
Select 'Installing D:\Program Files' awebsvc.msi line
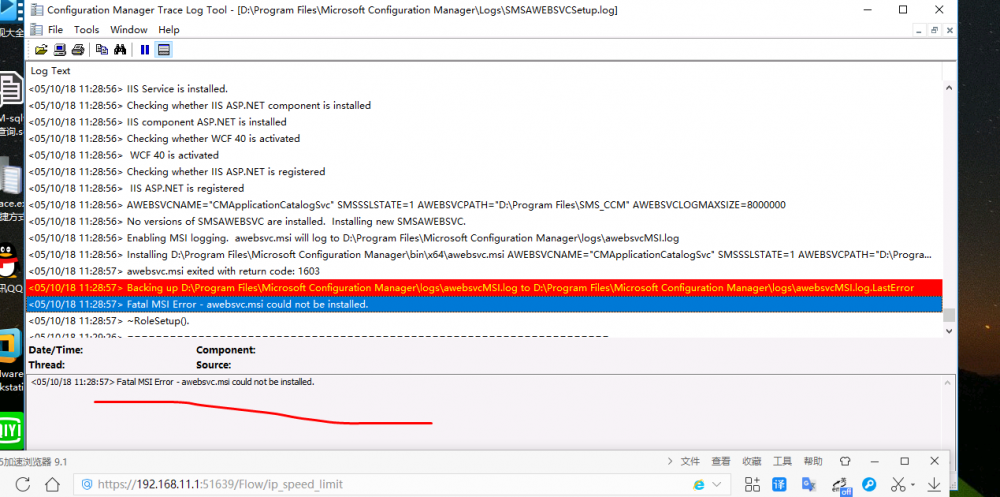[x=484, y=255]
